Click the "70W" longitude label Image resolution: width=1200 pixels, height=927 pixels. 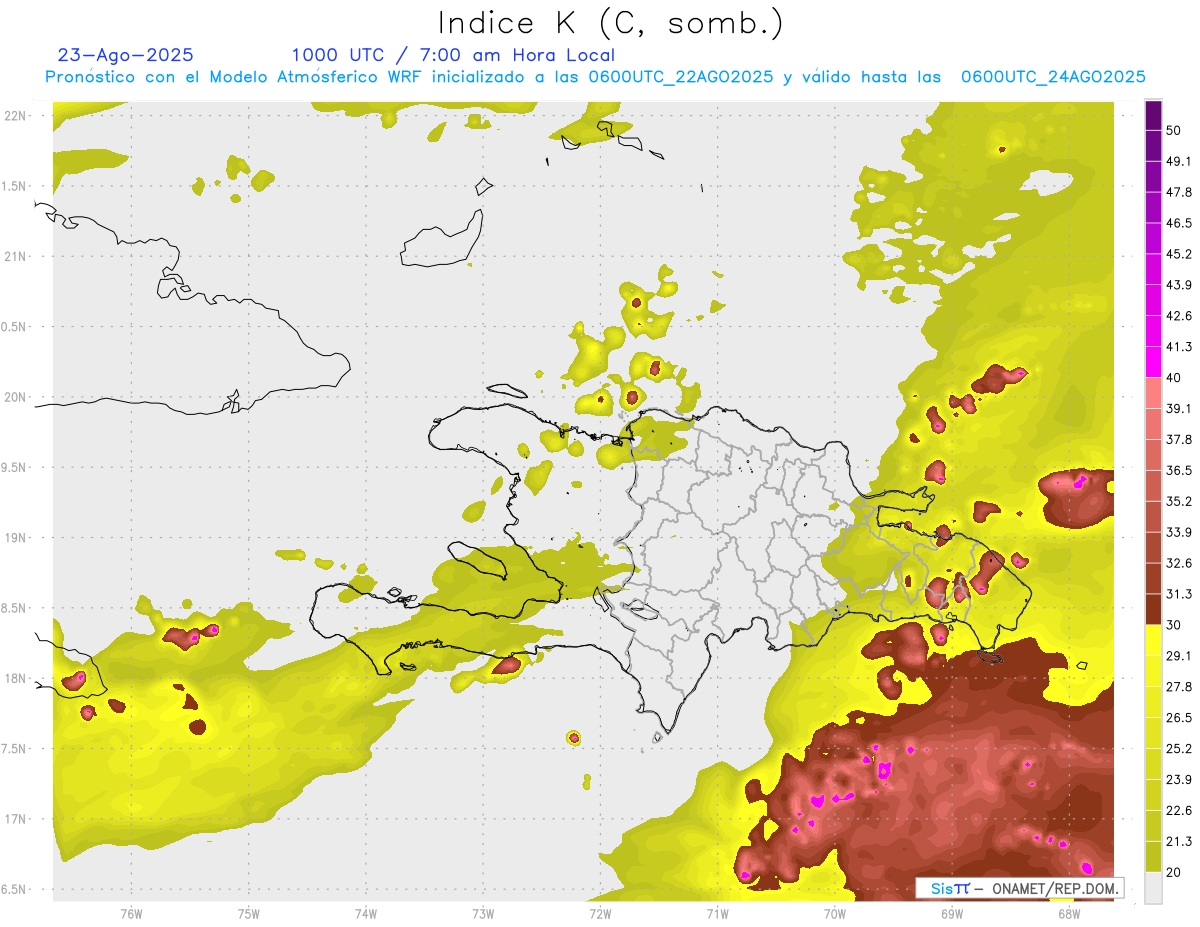click(x=834, y=914)
